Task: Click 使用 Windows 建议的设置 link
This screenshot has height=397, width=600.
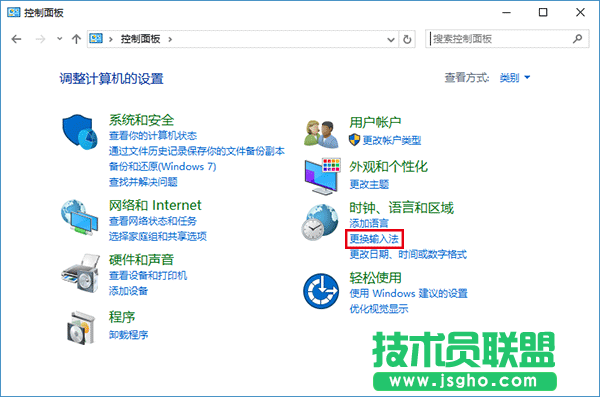Action: (408, 294)
